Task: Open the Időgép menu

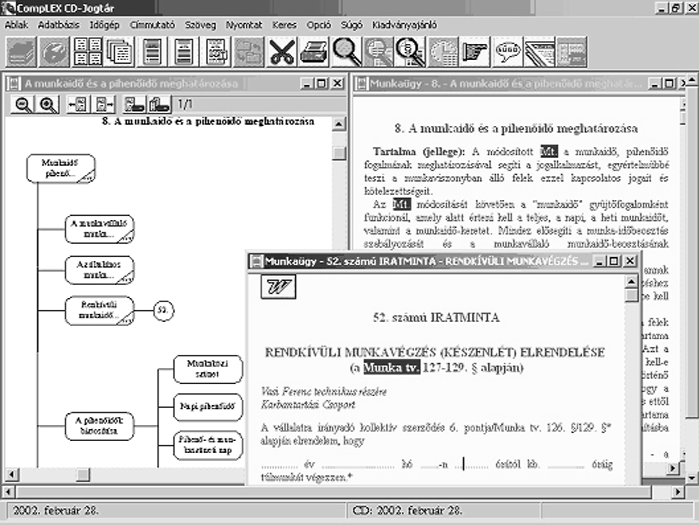Action: (105, 25)
